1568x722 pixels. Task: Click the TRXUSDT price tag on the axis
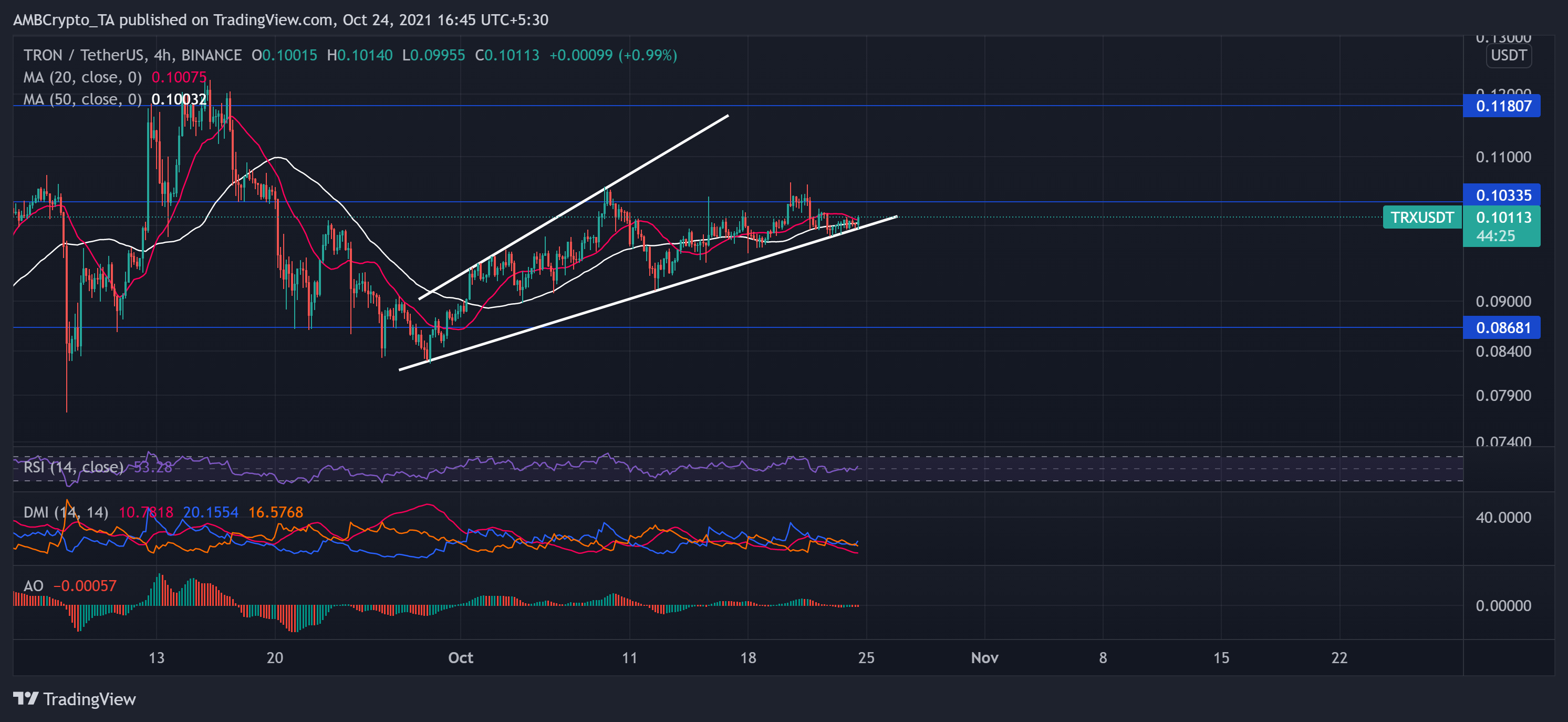pos(1421,218)
